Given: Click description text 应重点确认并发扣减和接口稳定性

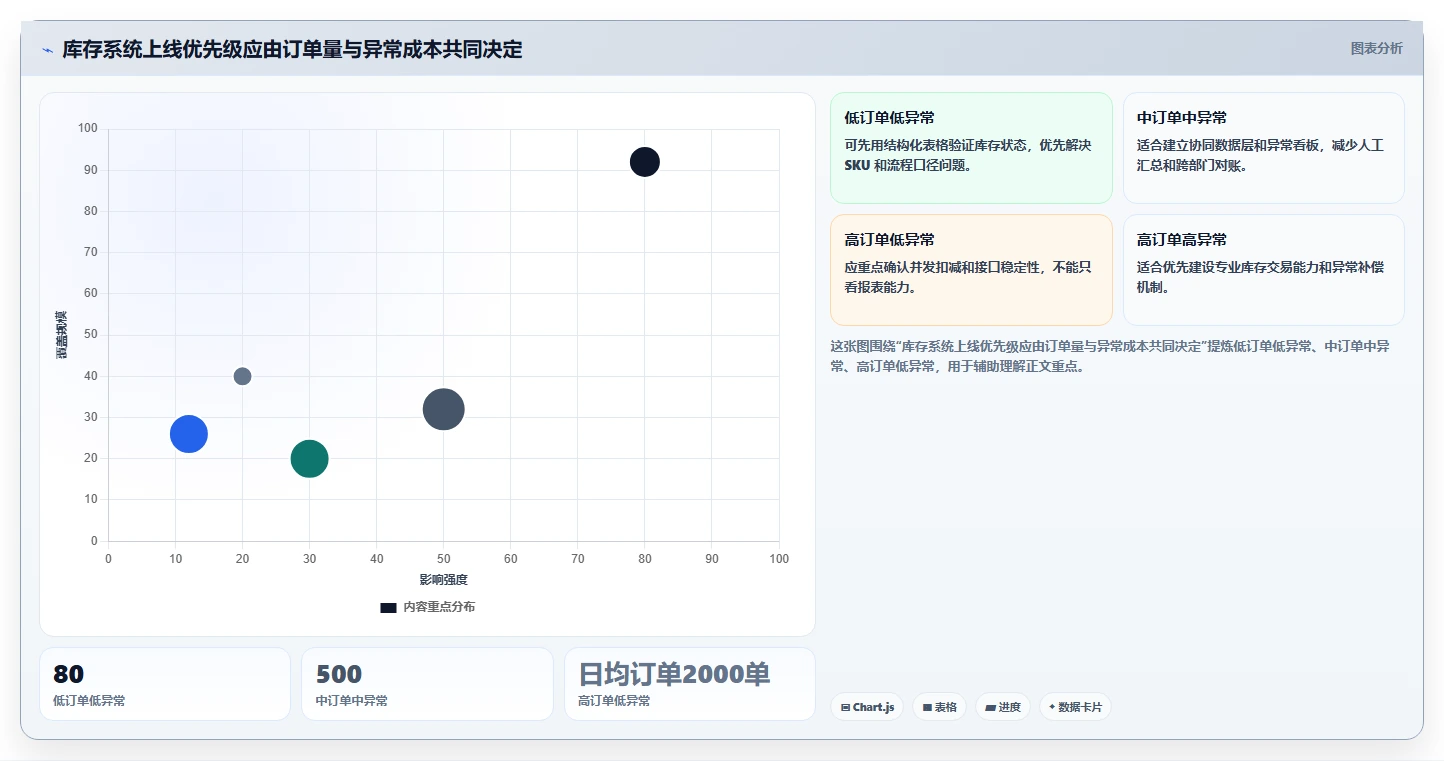Looking at the screenshot, I should click(968, 277).
